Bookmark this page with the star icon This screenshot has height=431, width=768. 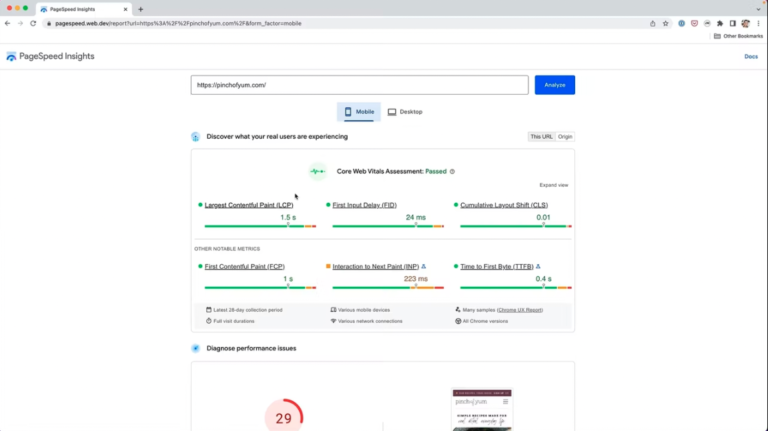coord(665,24)
